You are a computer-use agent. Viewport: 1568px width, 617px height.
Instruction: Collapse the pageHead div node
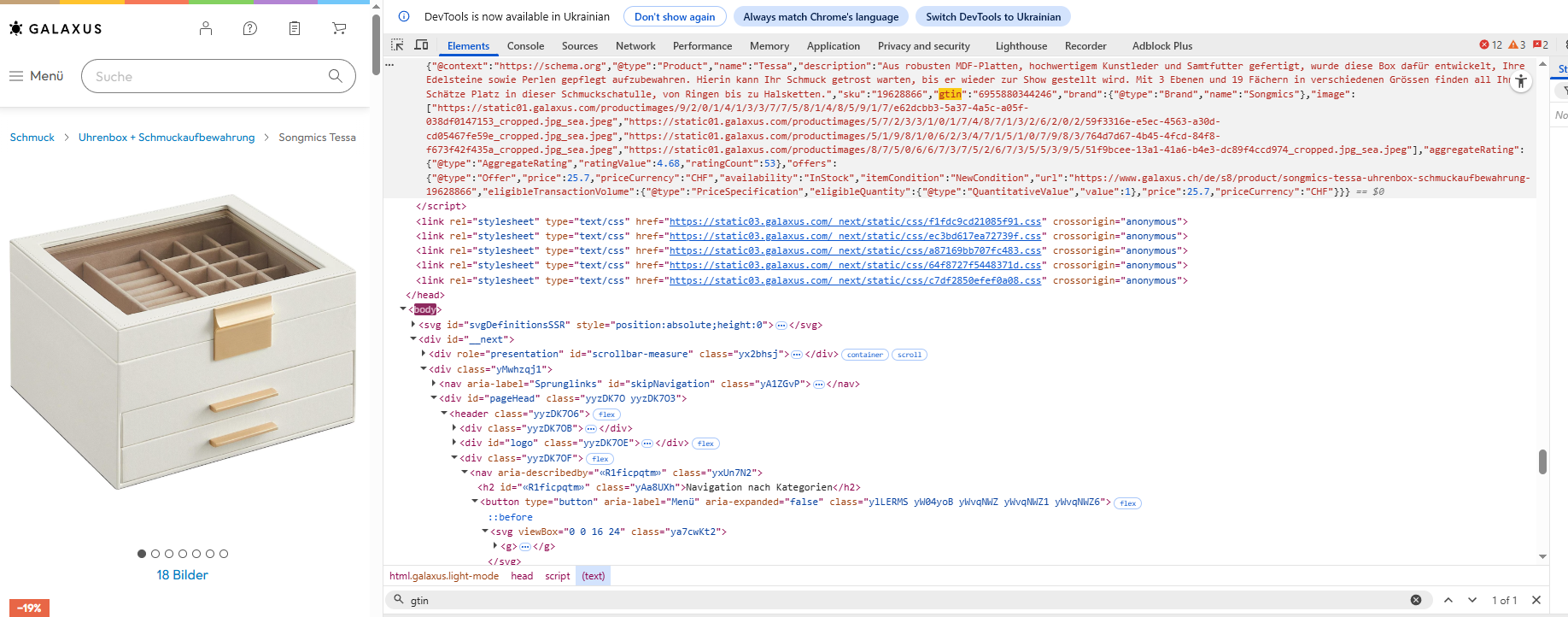click(434, 398)
